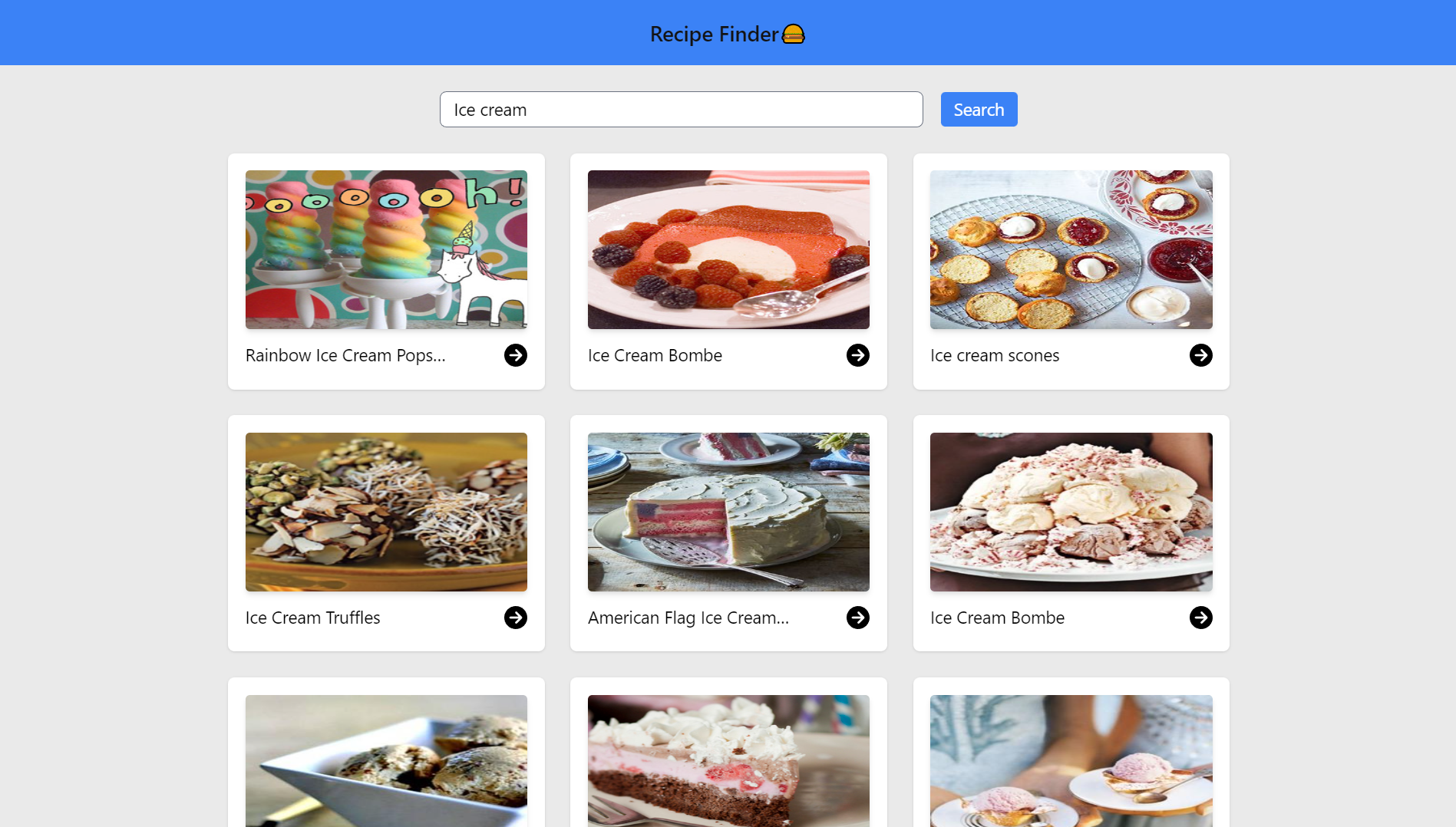Select the ice cream scones image

[x=1071, y=249]
